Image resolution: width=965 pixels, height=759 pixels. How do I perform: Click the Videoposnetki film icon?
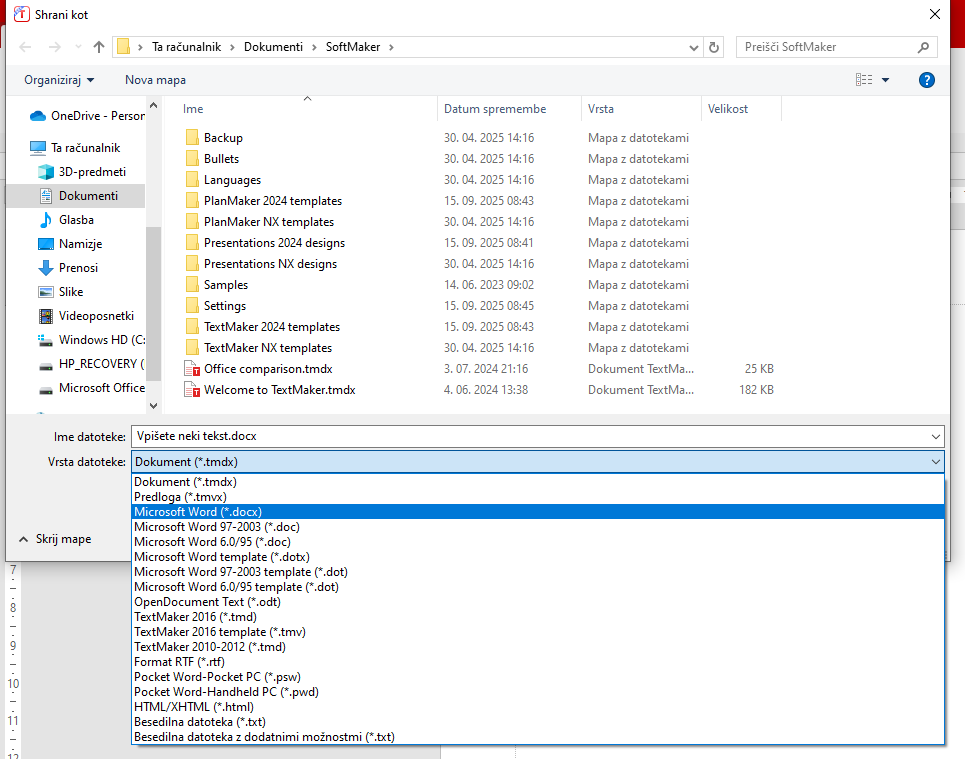[46, 316]
